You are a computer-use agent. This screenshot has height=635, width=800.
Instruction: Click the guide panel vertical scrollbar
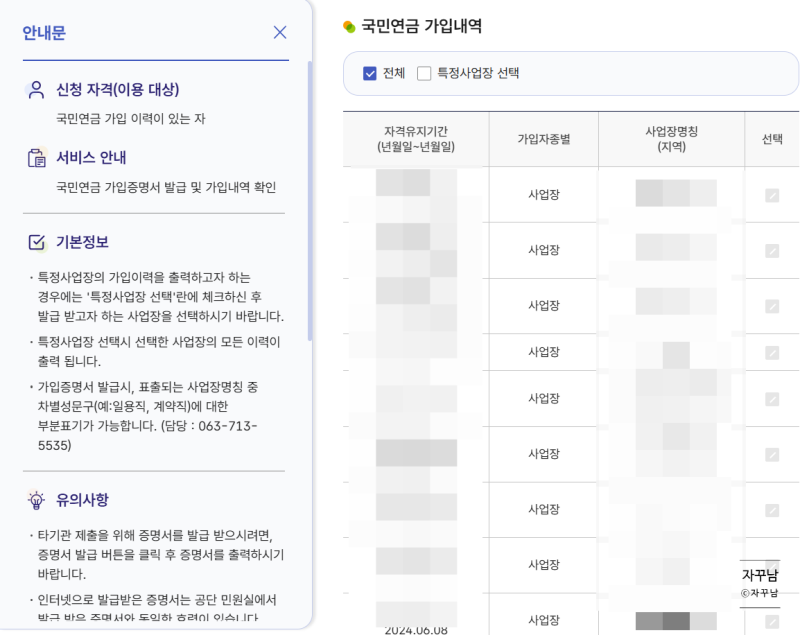(x=310, y=201)
